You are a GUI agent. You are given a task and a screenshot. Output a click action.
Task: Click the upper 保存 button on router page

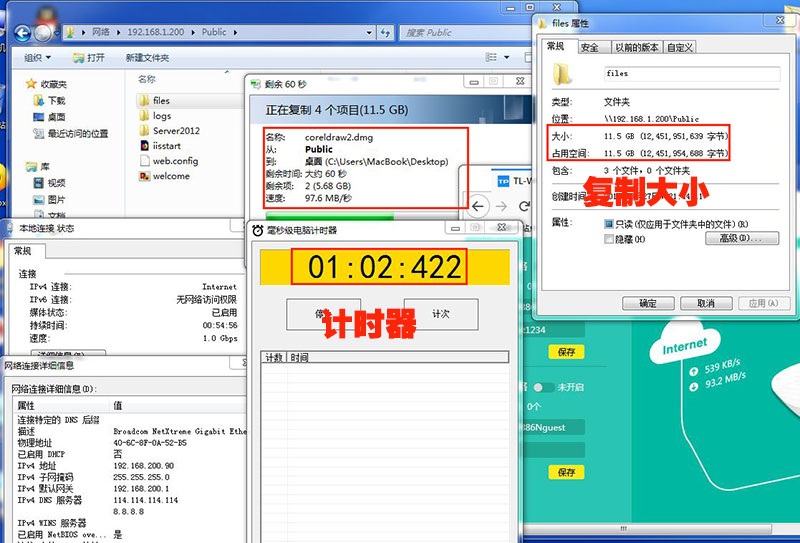(566, 352)
